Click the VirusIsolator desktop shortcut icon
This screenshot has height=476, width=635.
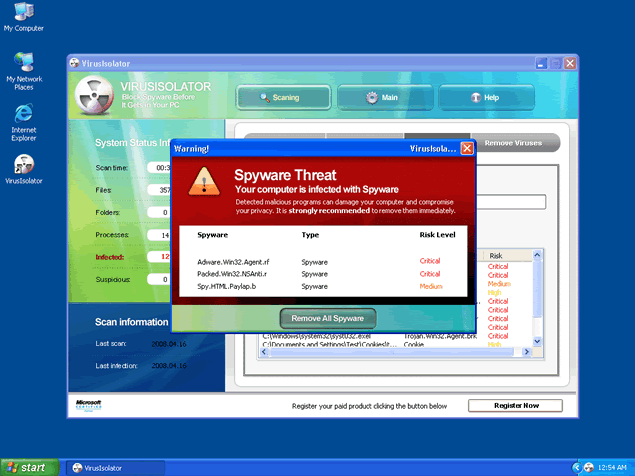pos(23,164)
